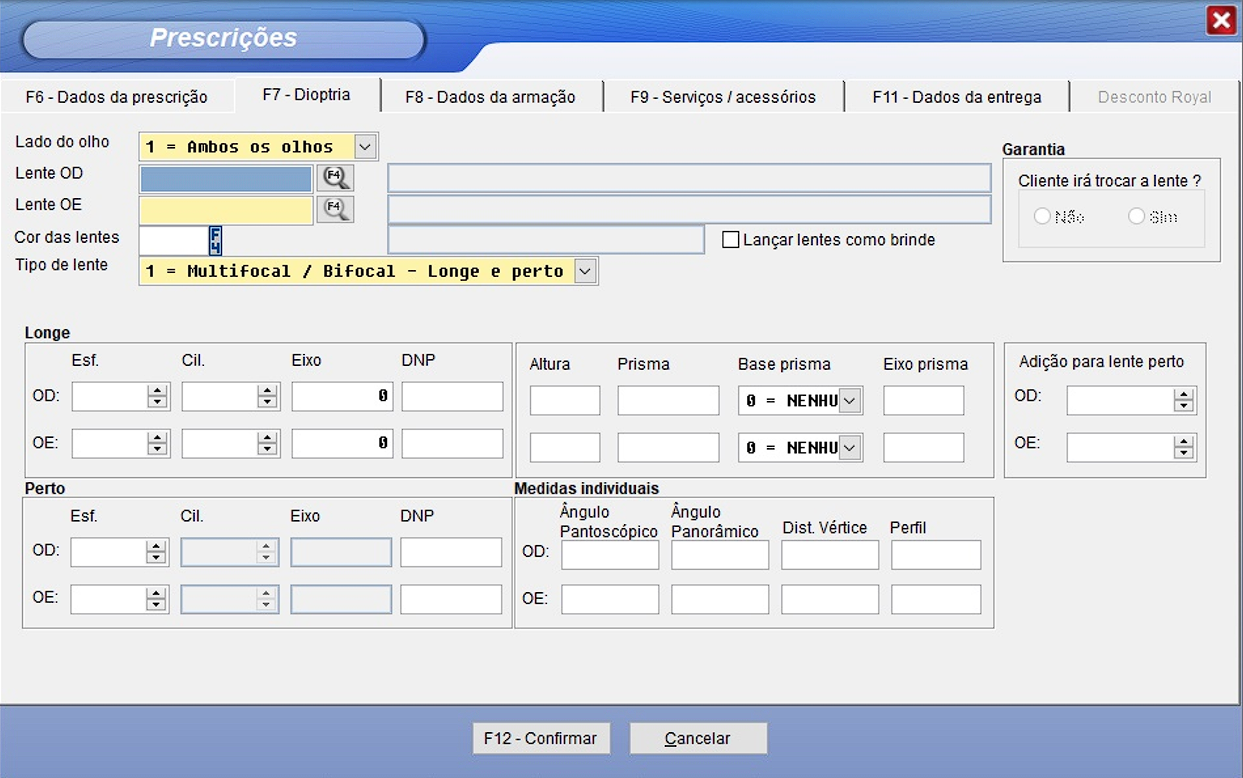Select the Sim radio button under Garantia

click(x=1137, y=216)
